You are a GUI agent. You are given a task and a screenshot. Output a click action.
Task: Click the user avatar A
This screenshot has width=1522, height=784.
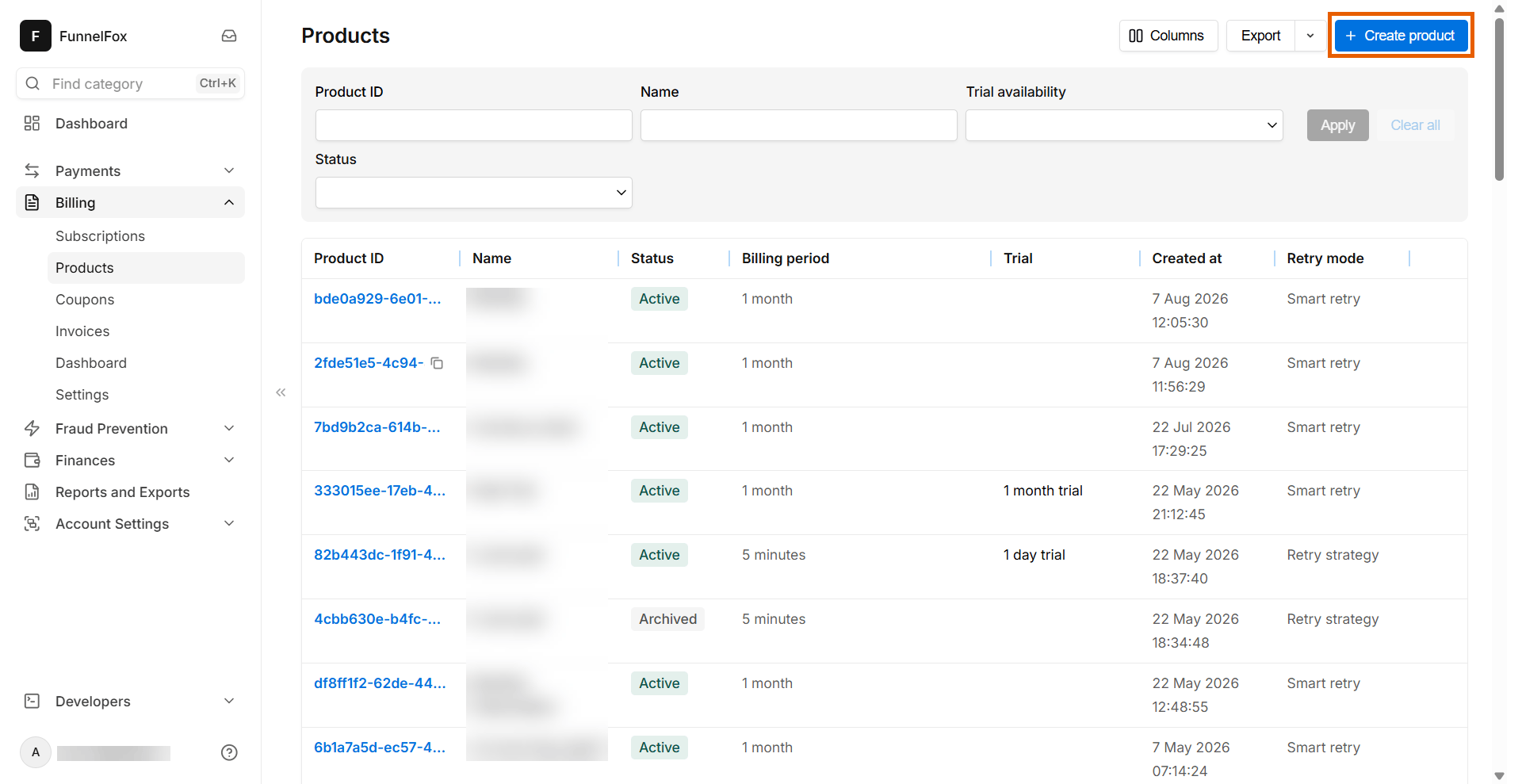pyautogui.click(x=36, y=752)
